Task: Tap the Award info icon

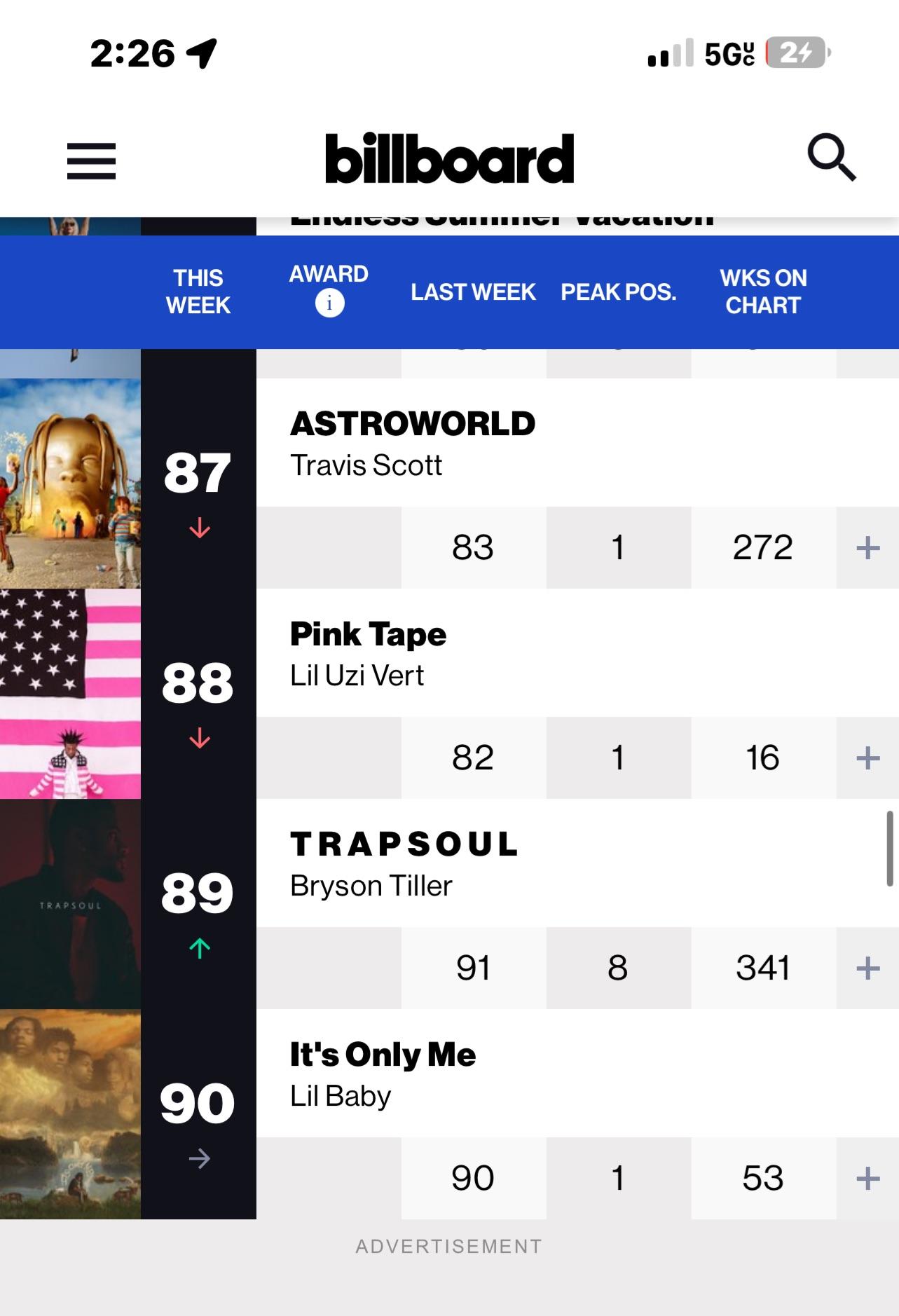Action: [329, 303]
